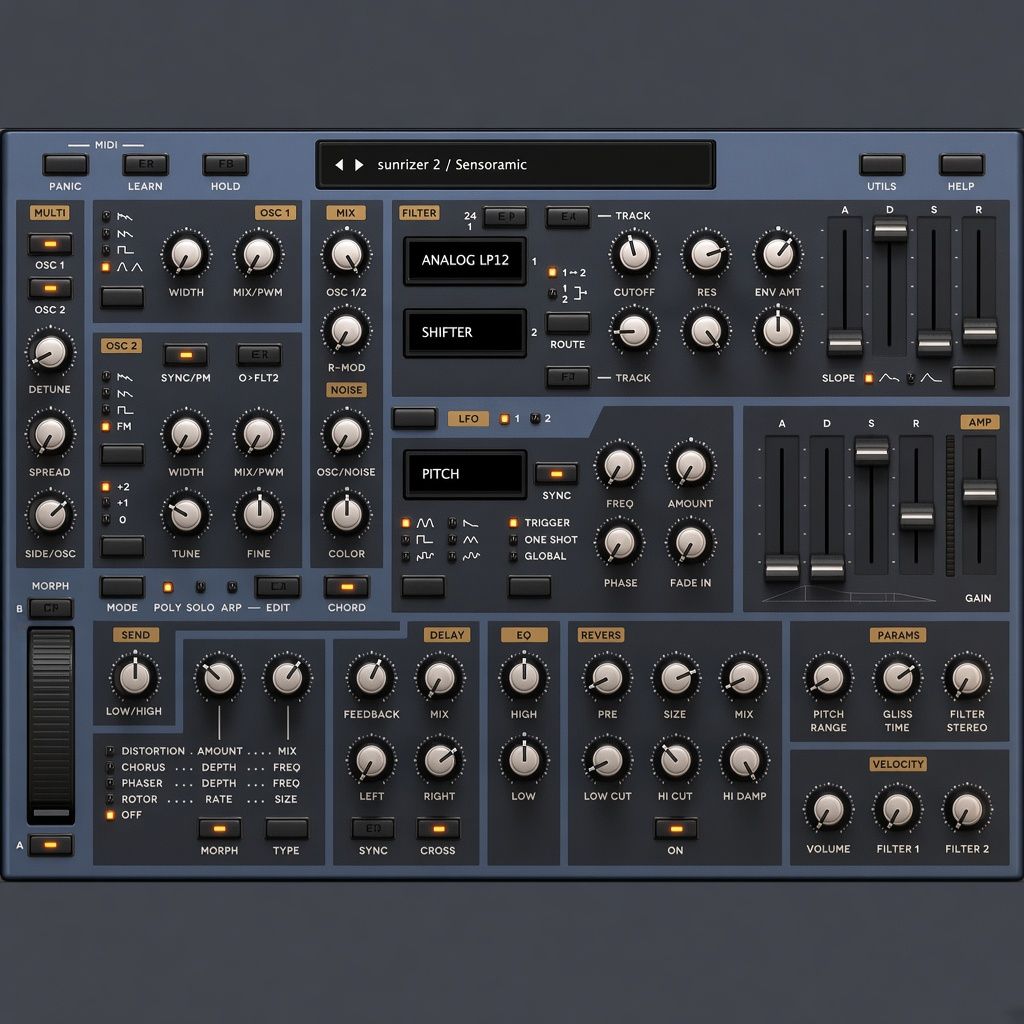Click the MORPH wheel control
Screen dimensions: 1024x1024
tap(51, 725)
